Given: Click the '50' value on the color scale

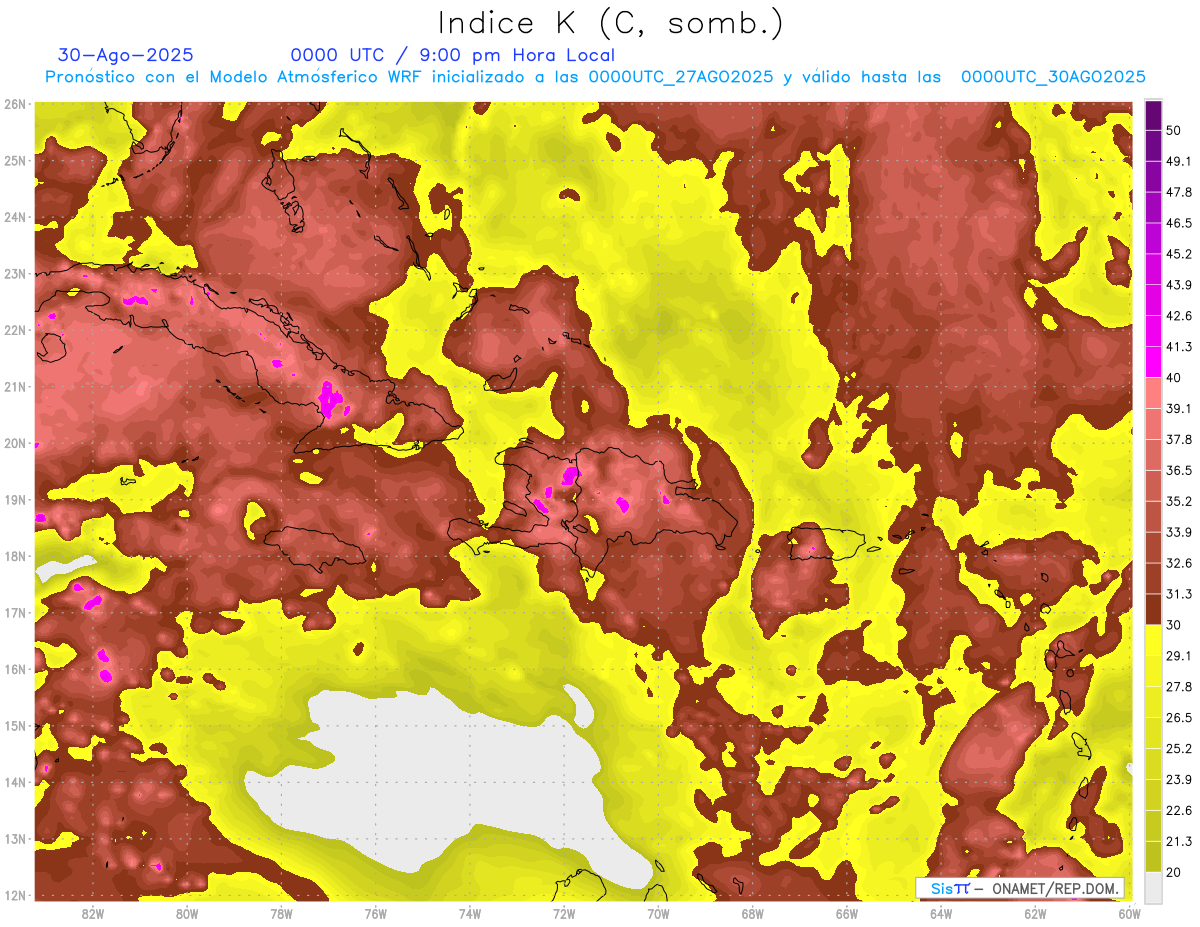Looking at the screenshot, I should coord(1174,129).
